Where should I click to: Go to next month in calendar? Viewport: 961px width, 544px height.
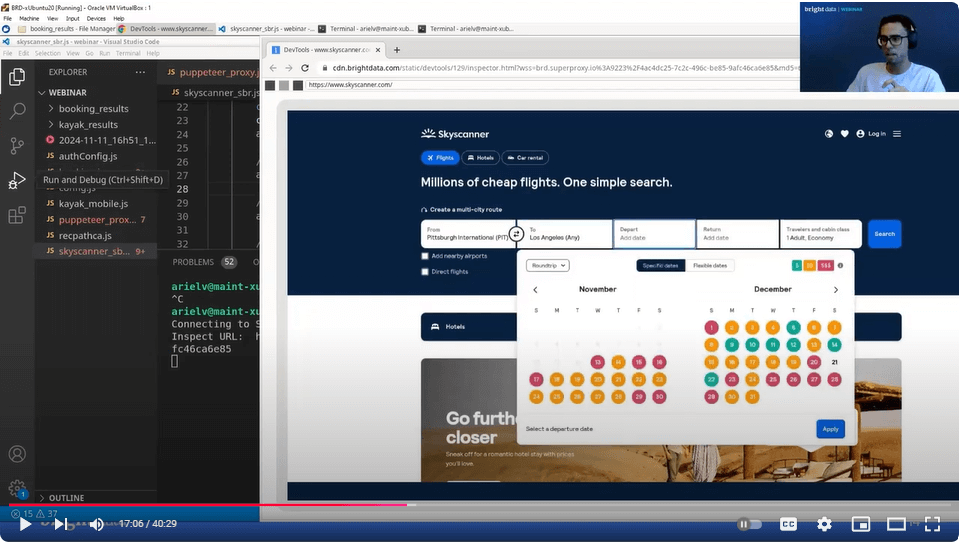836,290
